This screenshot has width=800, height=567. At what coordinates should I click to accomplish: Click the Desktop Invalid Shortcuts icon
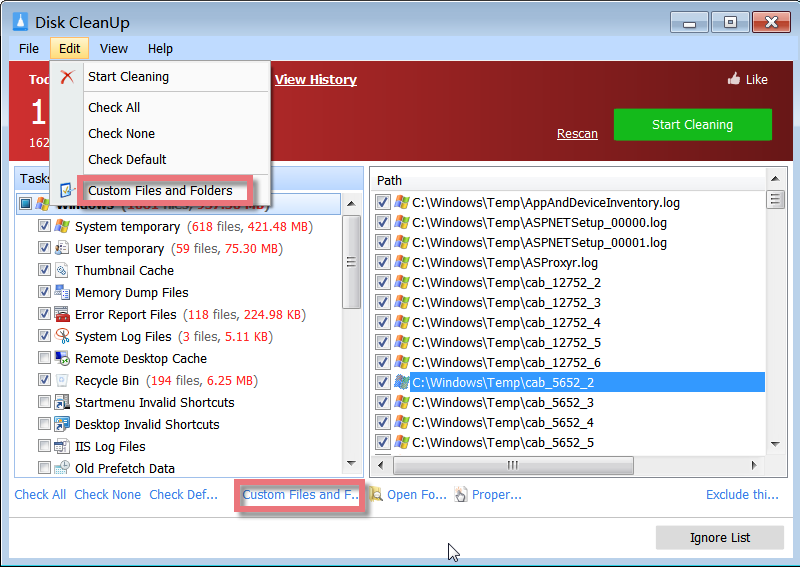click(62, 424)
